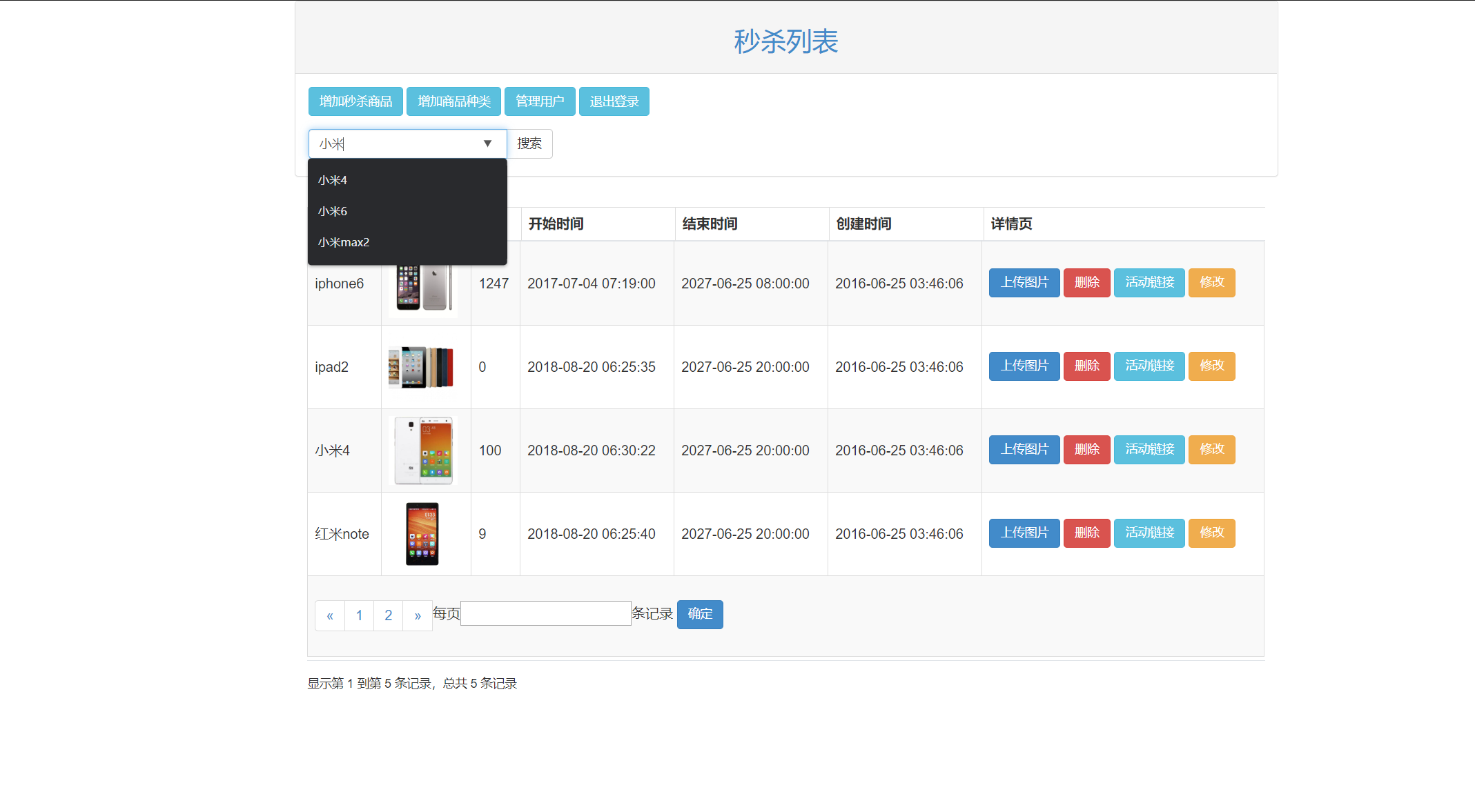Go to 管理用户
Image resolution: width=1475 pixels, height=812 pixels.
point(540,101)
